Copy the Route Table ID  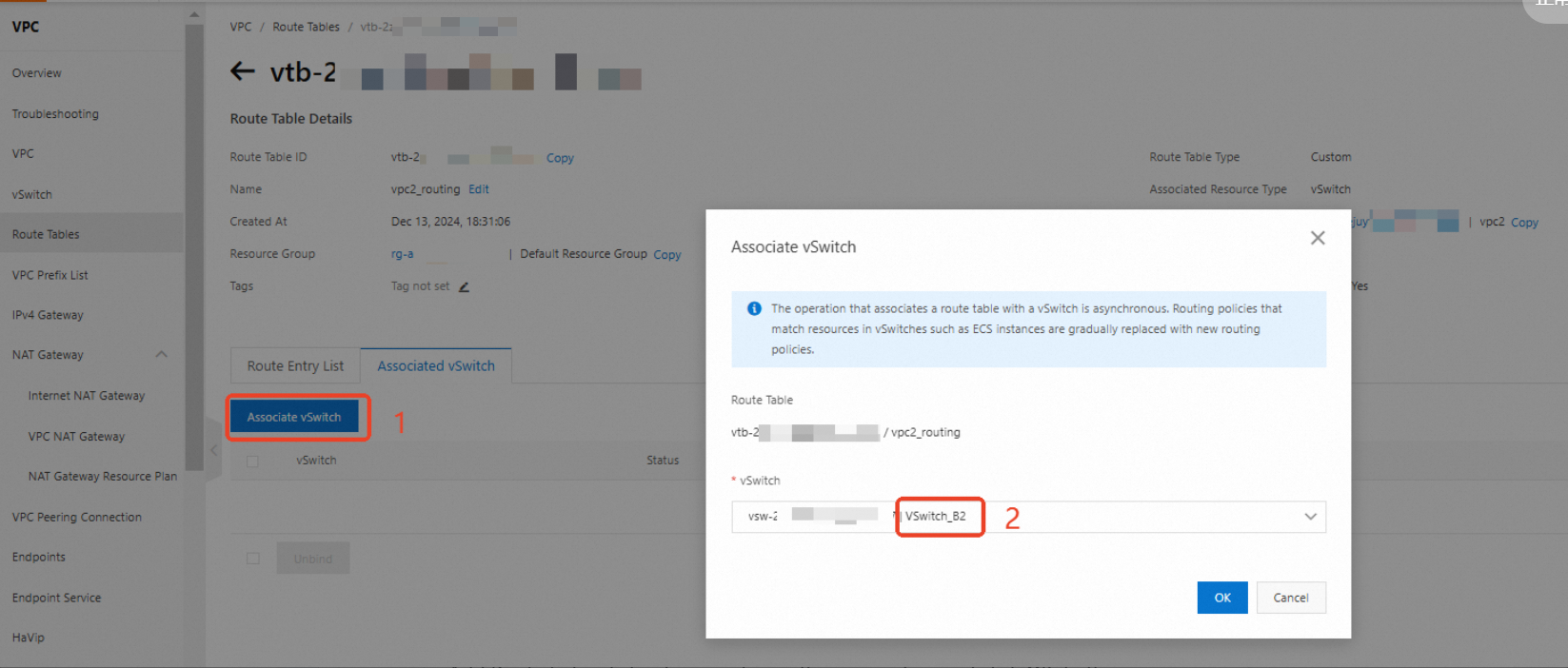coord(560,158)
